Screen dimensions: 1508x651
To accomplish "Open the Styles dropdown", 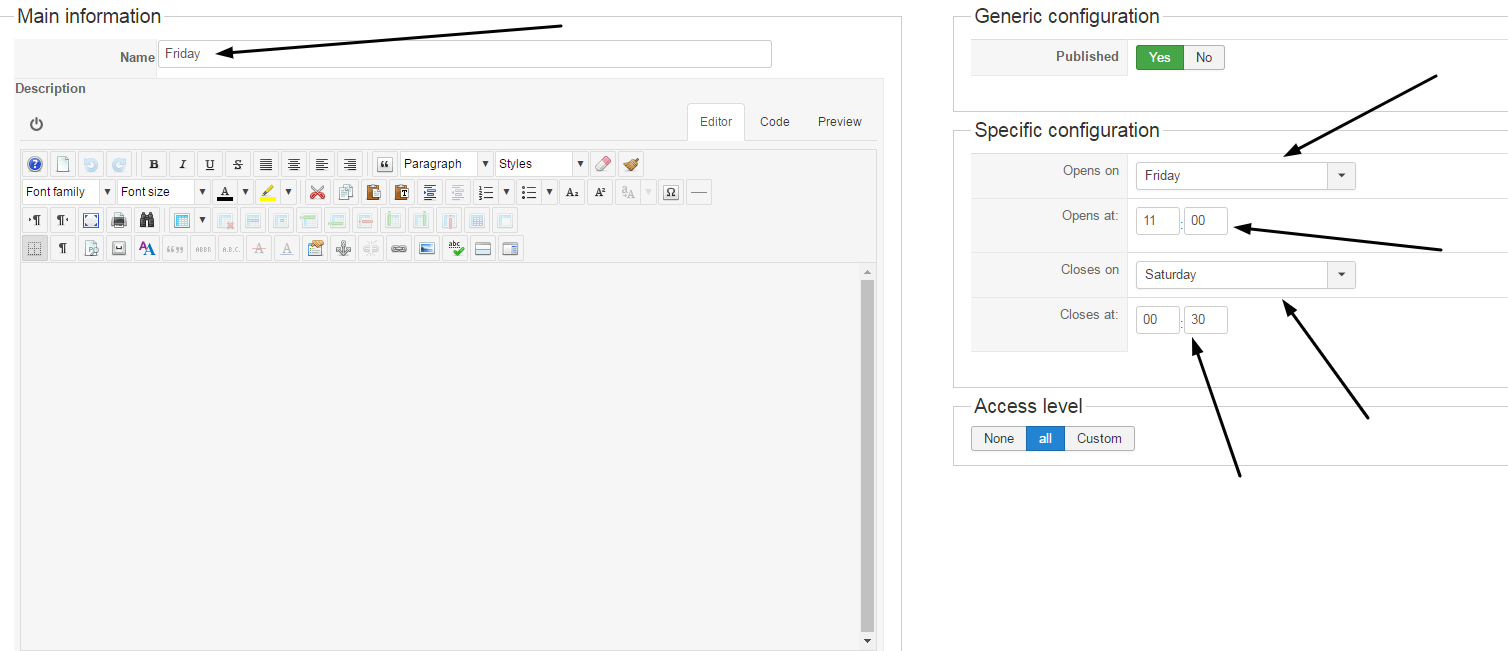I will pos(542,164).
